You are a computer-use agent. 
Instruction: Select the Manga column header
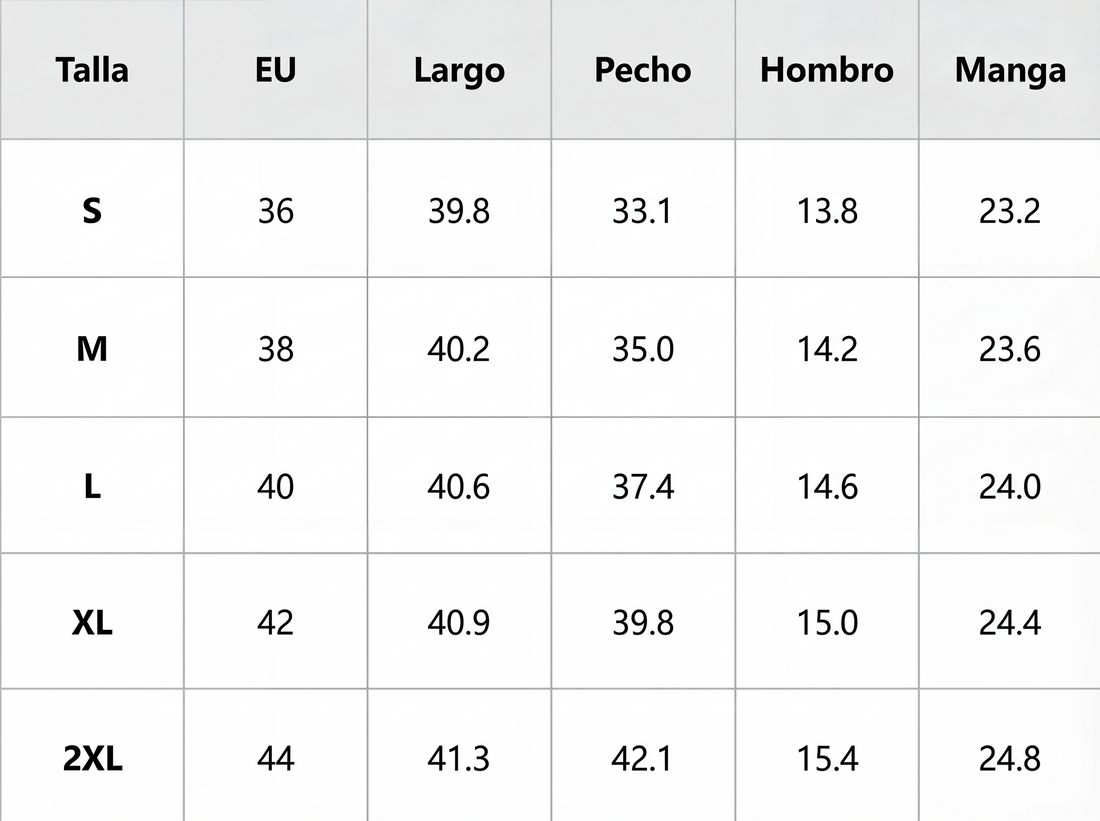click(x=1010, y=72)
